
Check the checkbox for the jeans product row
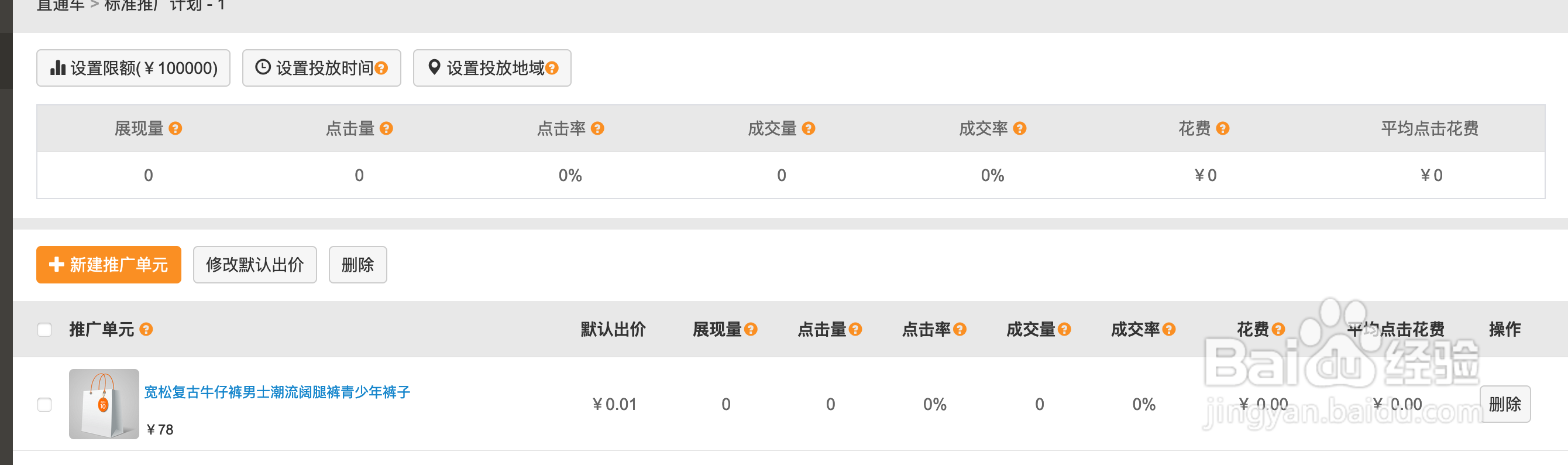44,404
